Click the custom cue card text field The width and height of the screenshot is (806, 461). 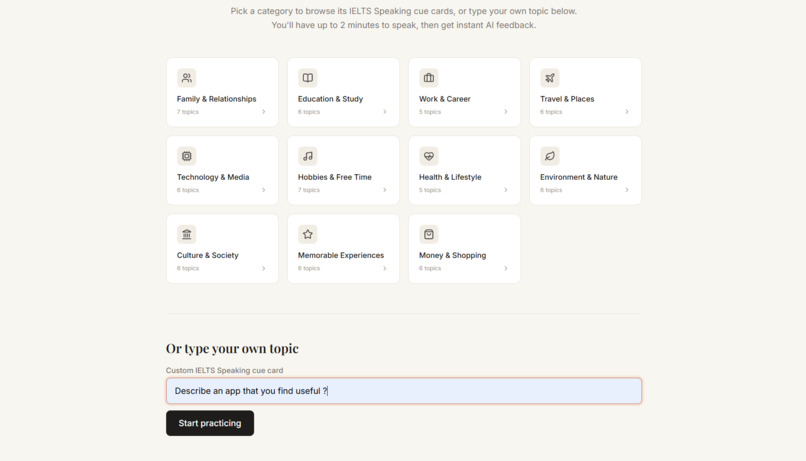[404, 391]
